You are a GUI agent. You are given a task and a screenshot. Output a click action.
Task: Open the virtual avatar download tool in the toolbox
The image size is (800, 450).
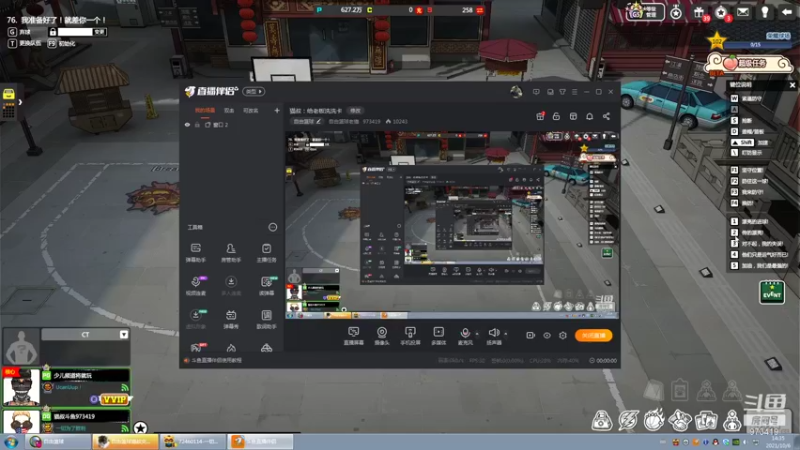tap(195, 319)
